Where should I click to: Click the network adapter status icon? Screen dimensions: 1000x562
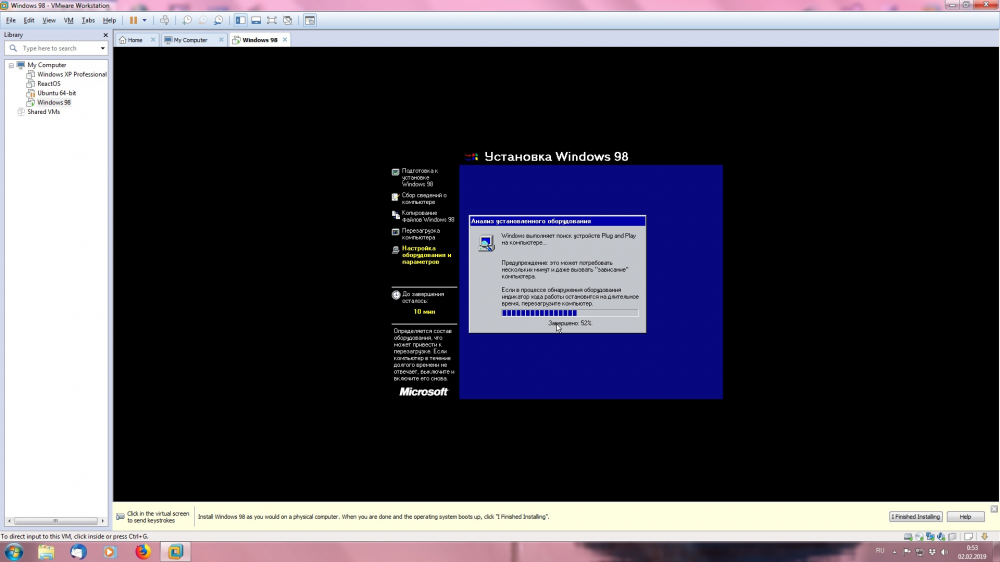(x=930, y=536)
